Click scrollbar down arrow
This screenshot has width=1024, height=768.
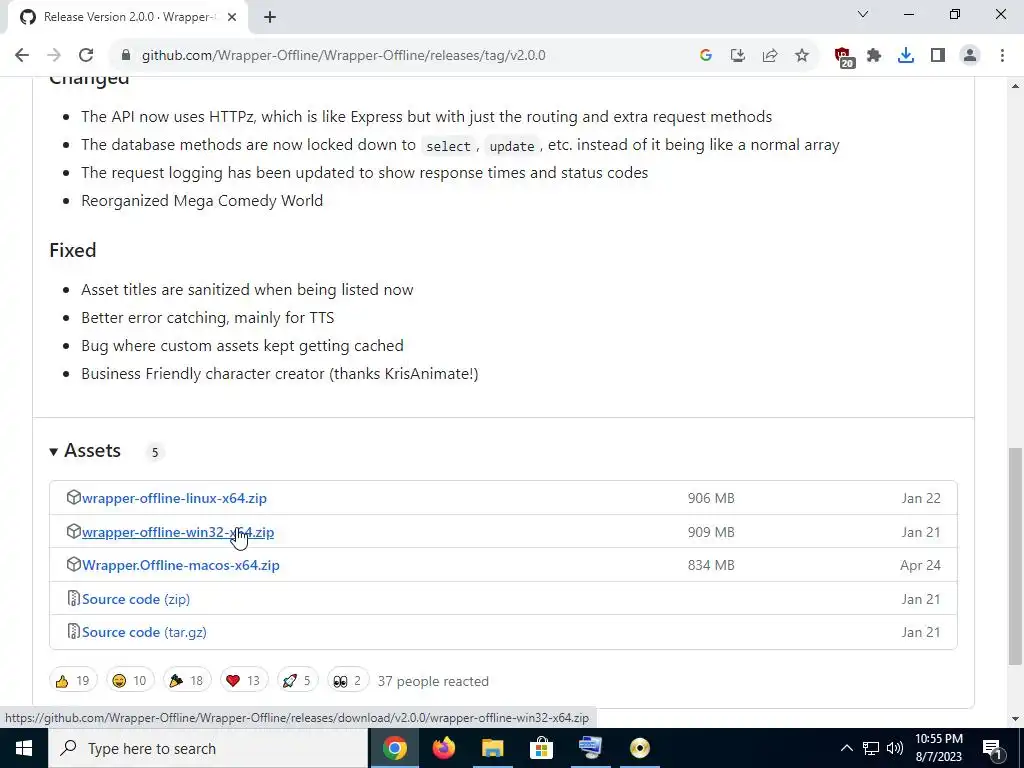click(x=1015, y=719)
